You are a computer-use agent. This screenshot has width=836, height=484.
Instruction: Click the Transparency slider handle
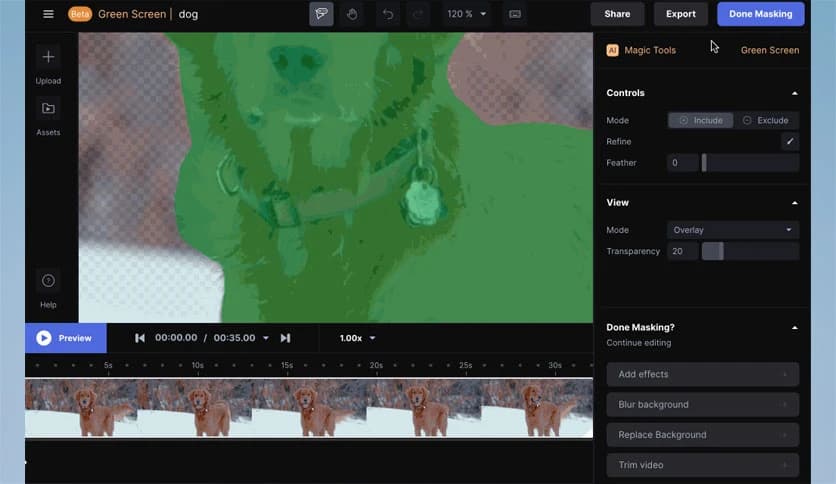(x=721, y=251)
